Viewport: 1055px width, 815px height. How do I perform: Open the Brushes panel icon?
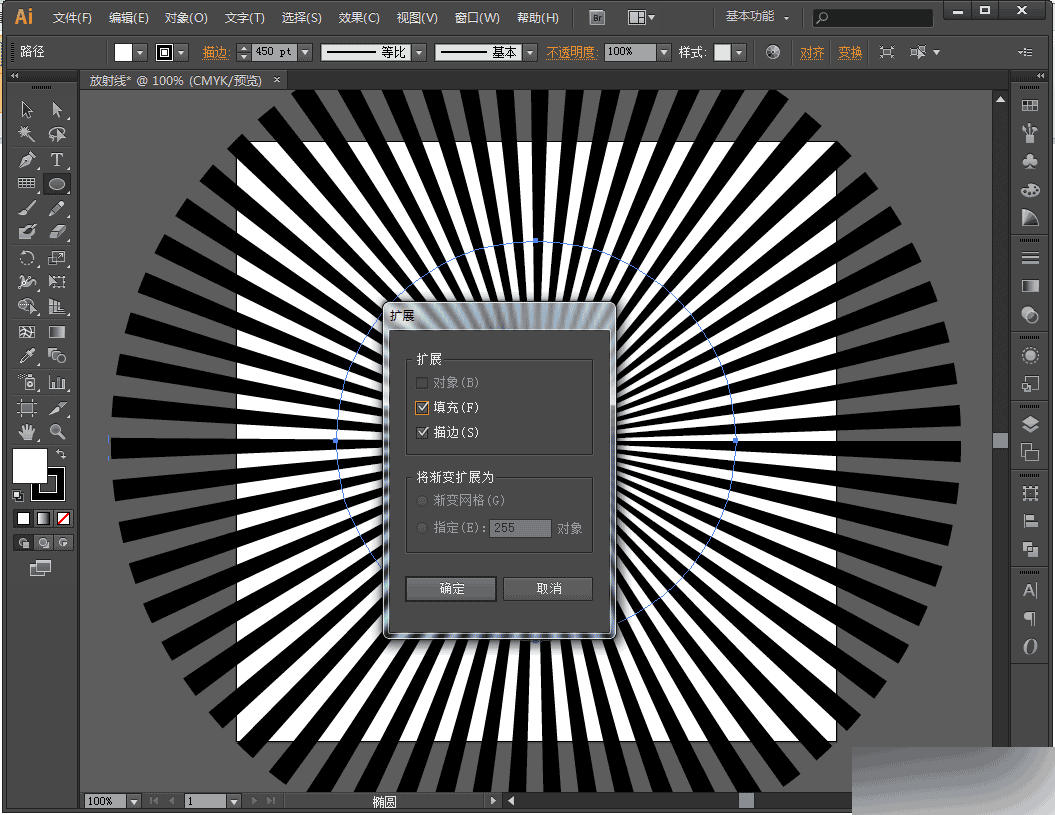tap(1029, 133)
